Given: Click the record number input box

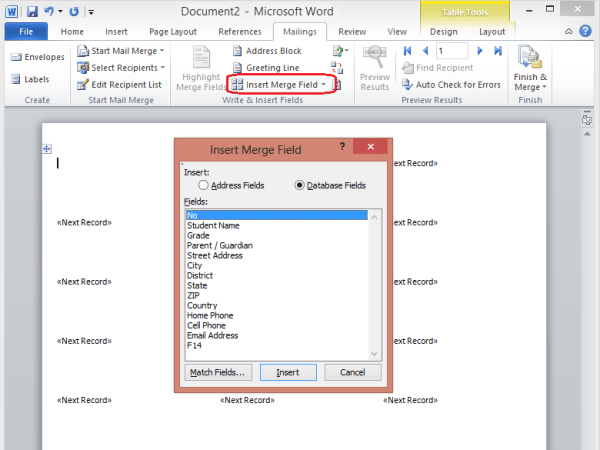Looking at the screenshot, I should point(452,51).
